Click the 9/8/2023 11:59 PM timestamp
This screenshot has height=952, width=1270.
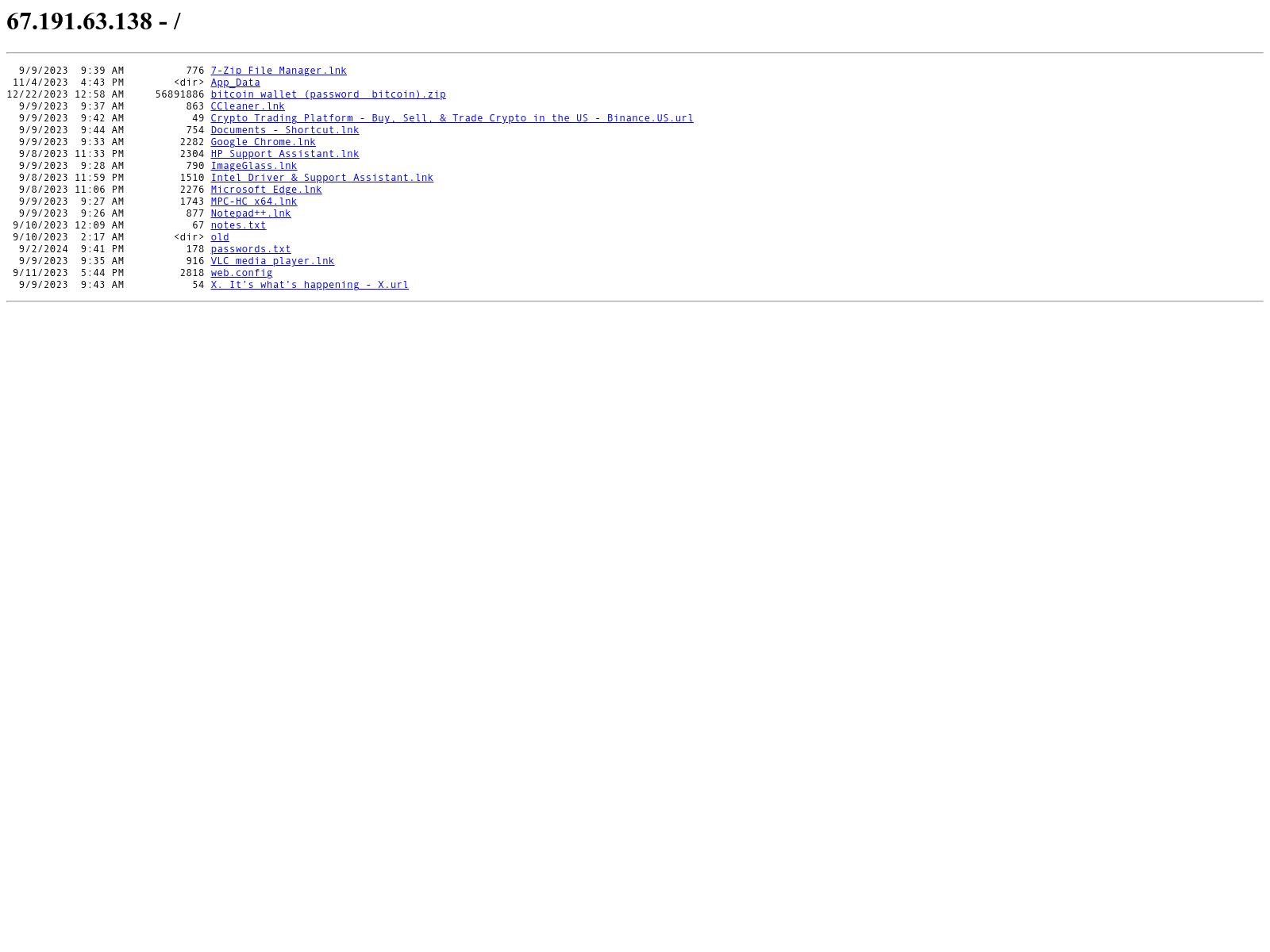[71, 178]
